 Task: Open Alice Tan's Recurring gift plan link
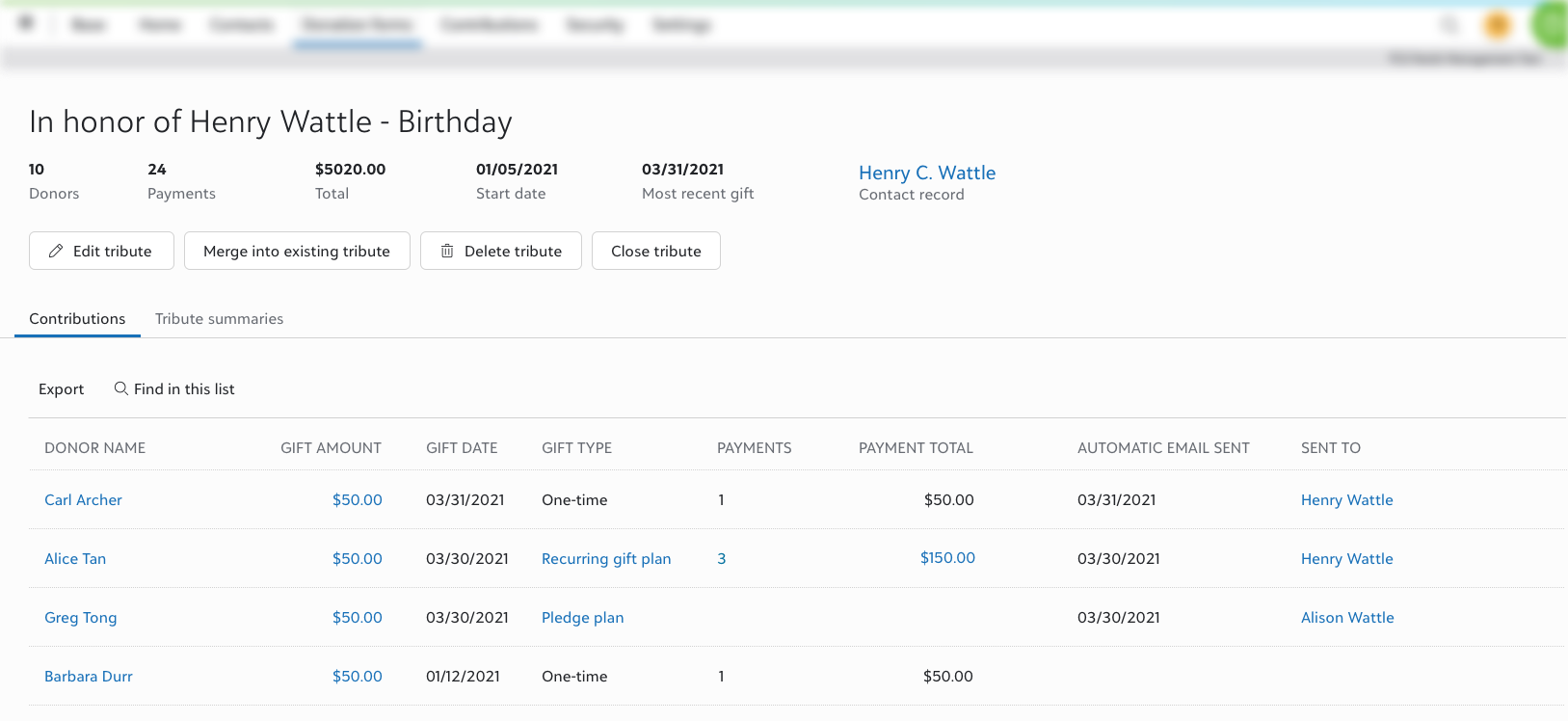606,559
